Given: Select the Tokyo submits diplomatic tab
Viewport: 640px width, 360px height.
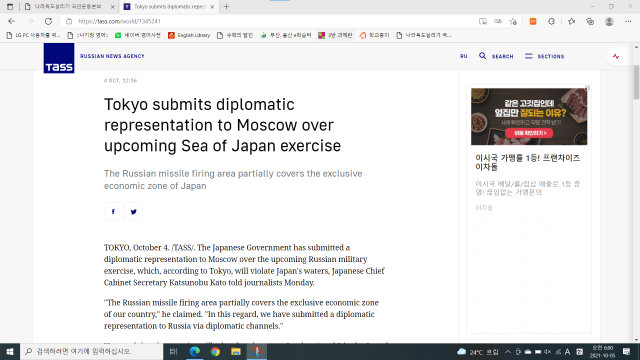Looking at the screenshot, I should tap(169, 7).
